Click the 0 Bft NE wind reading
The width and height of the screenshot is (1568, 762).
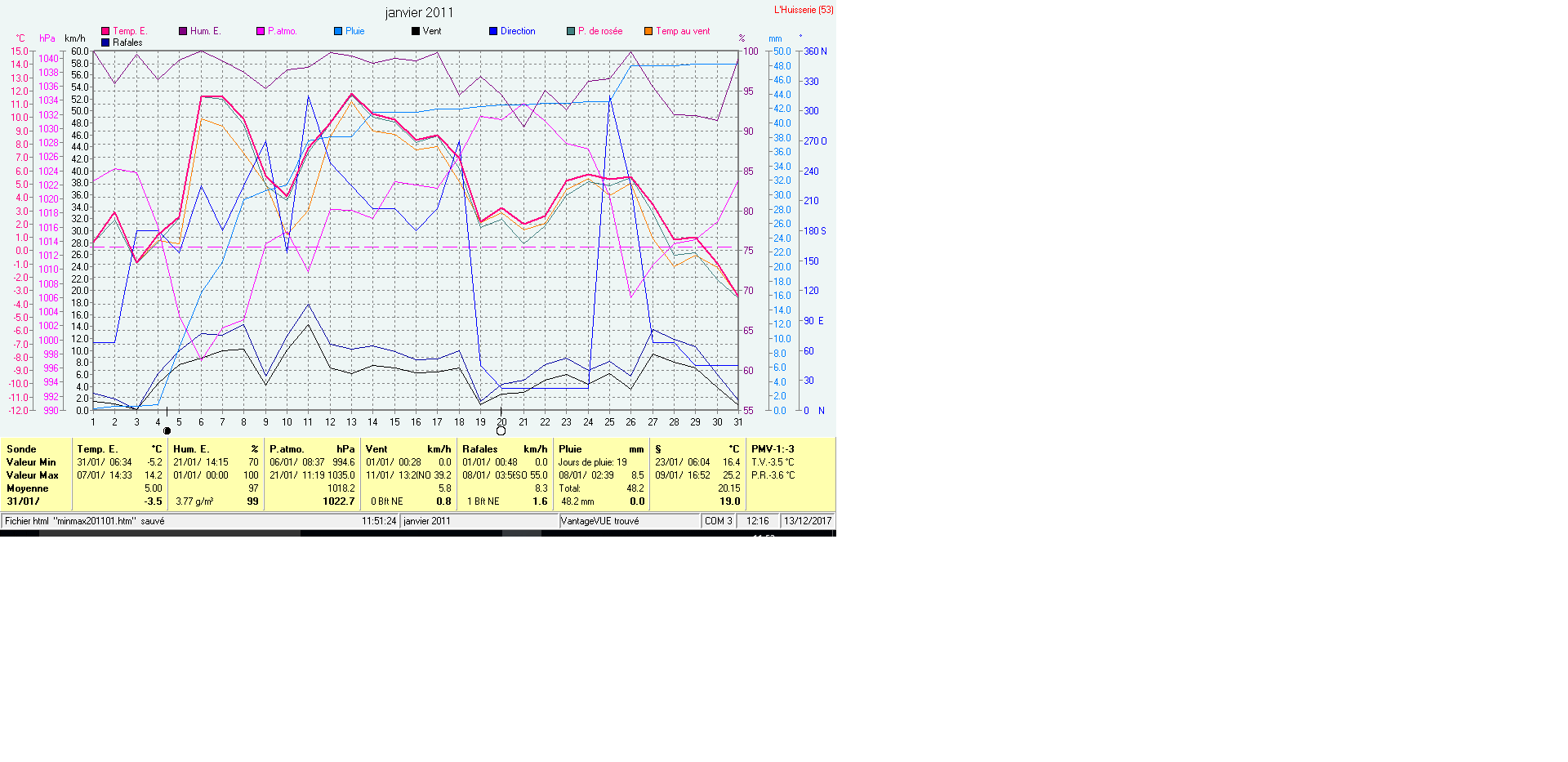387,501
